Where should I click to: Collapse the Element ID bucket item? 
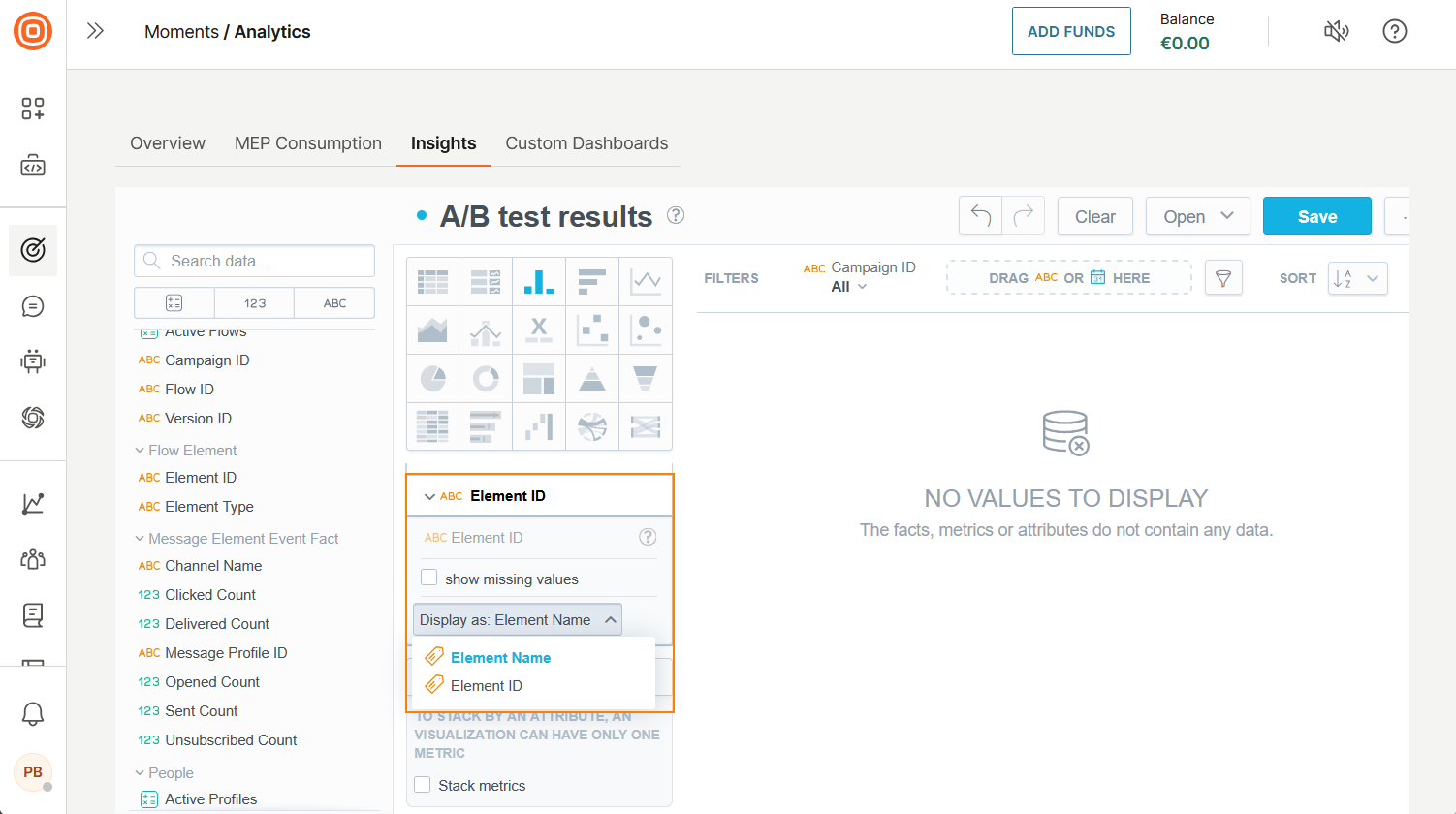pyautogui.click(x=429, y=496)
